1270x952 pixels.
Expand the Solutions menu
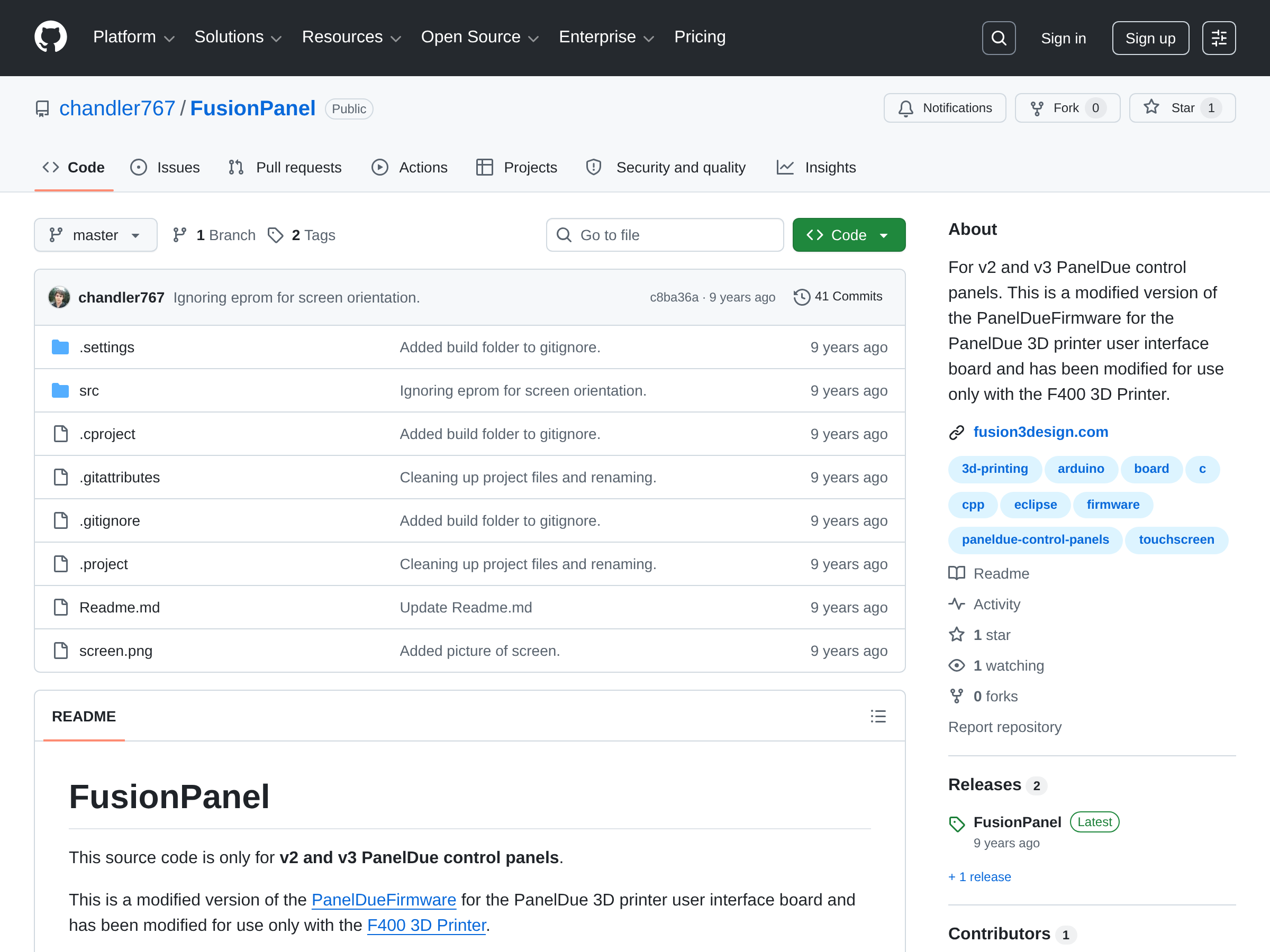(x=238, y=38)
